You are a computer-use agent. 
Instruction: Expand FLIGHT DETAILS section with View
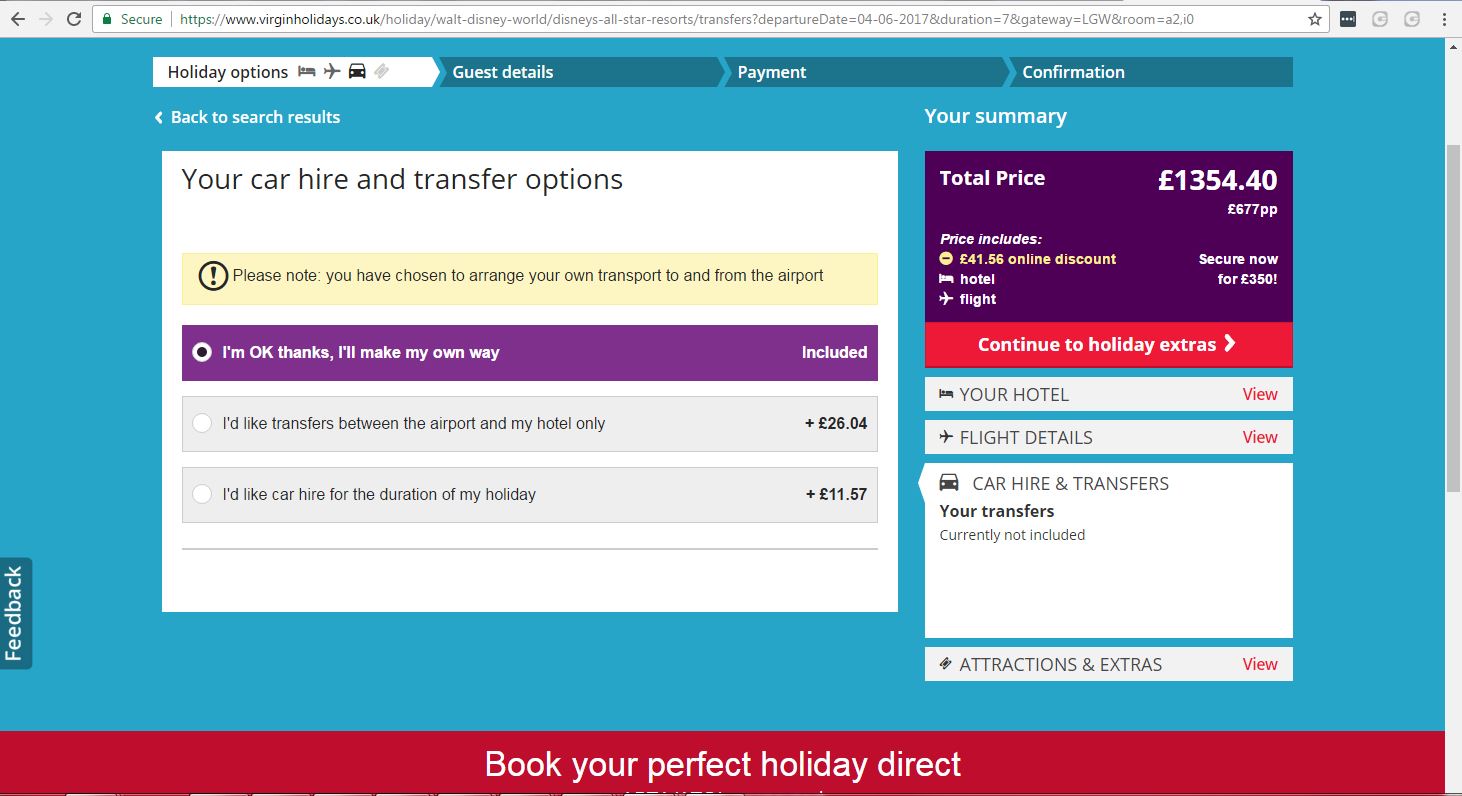pos(1259,437)
